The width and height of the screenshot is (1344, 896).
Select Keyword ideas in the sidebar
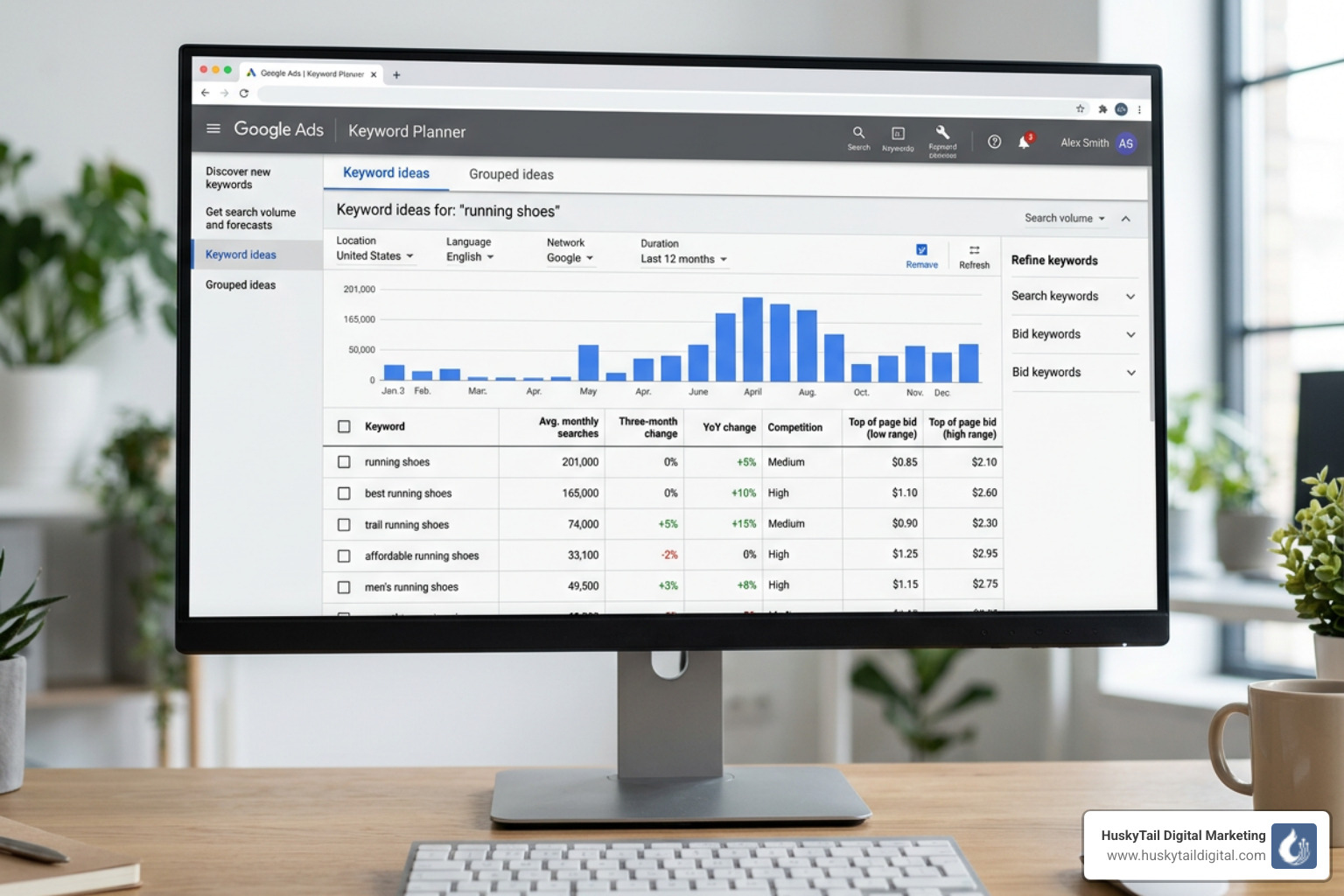click(x=241, y=255)
